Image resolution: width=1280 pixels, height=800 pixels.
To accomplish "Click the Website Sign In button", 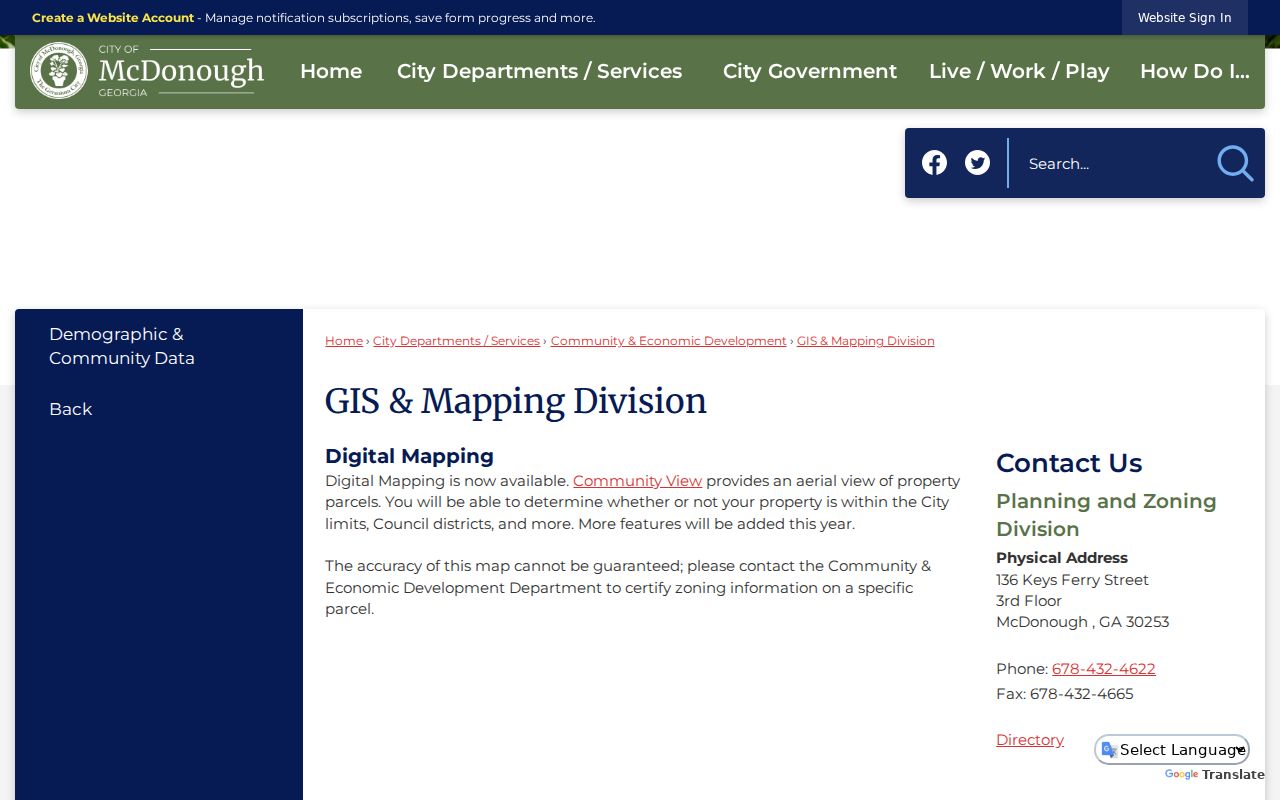I will pos(1185,18).
